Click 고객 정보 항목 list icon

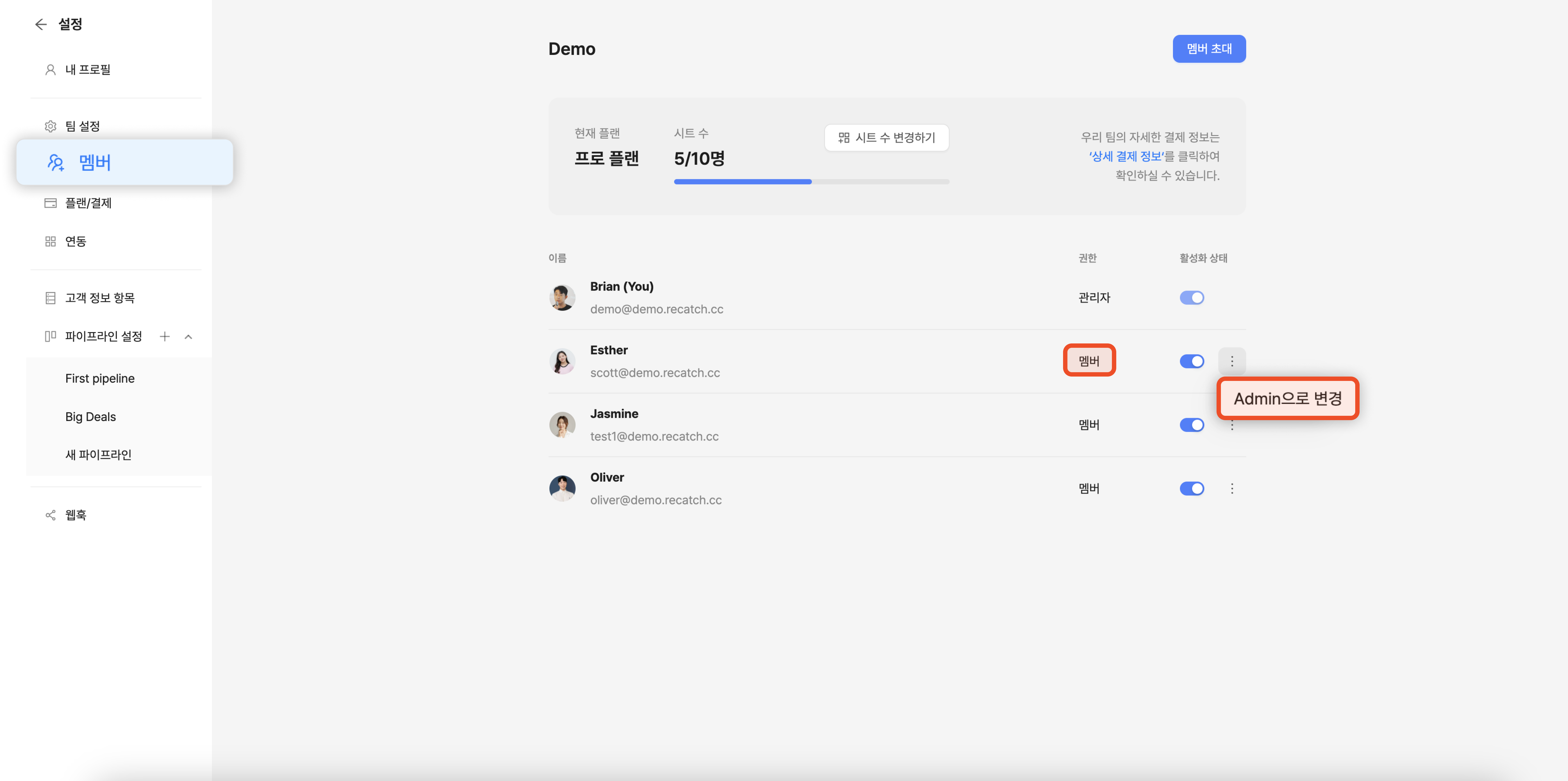51,298
